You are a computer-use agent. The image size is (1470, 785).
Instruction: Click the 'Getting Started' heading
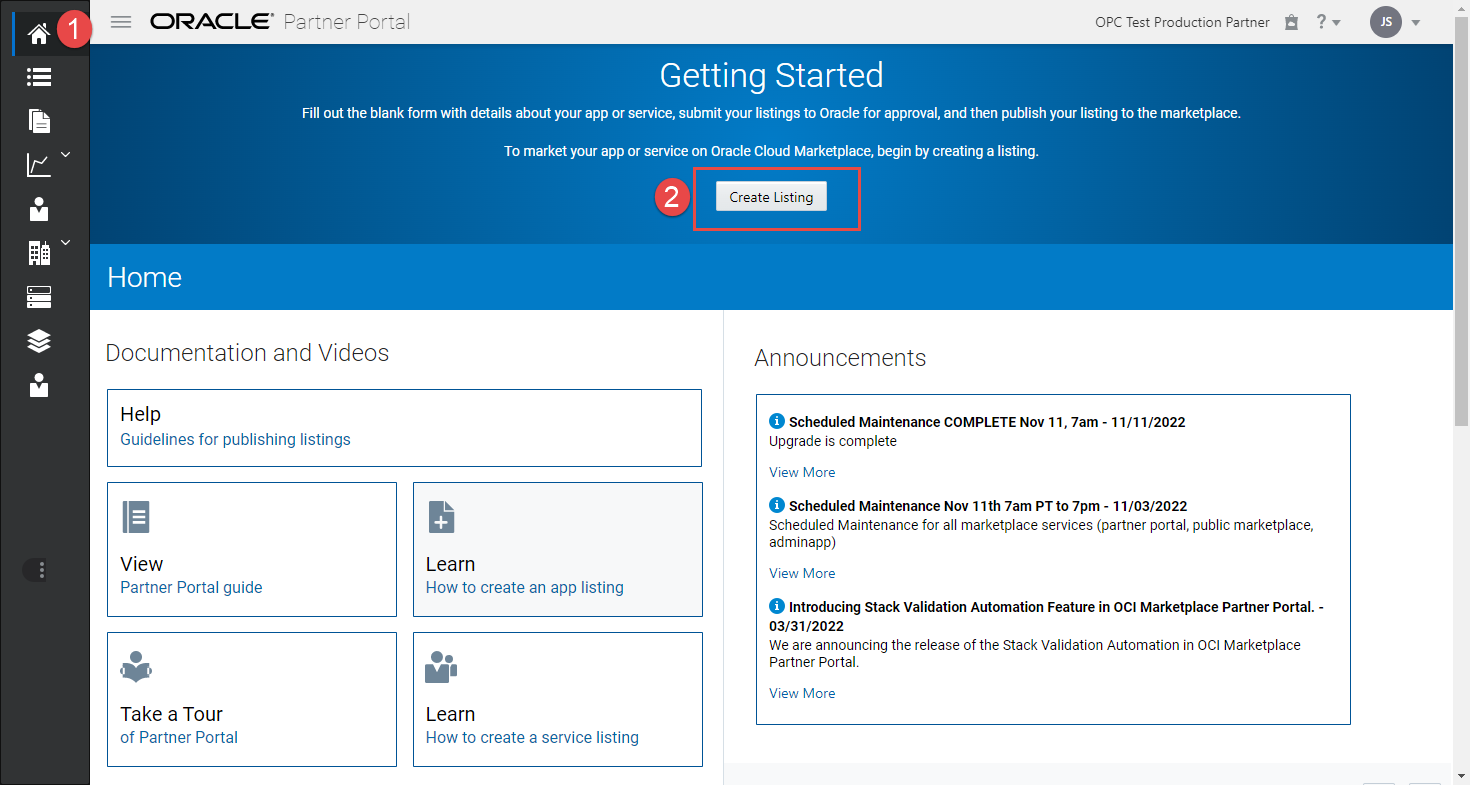coord(771,76)
